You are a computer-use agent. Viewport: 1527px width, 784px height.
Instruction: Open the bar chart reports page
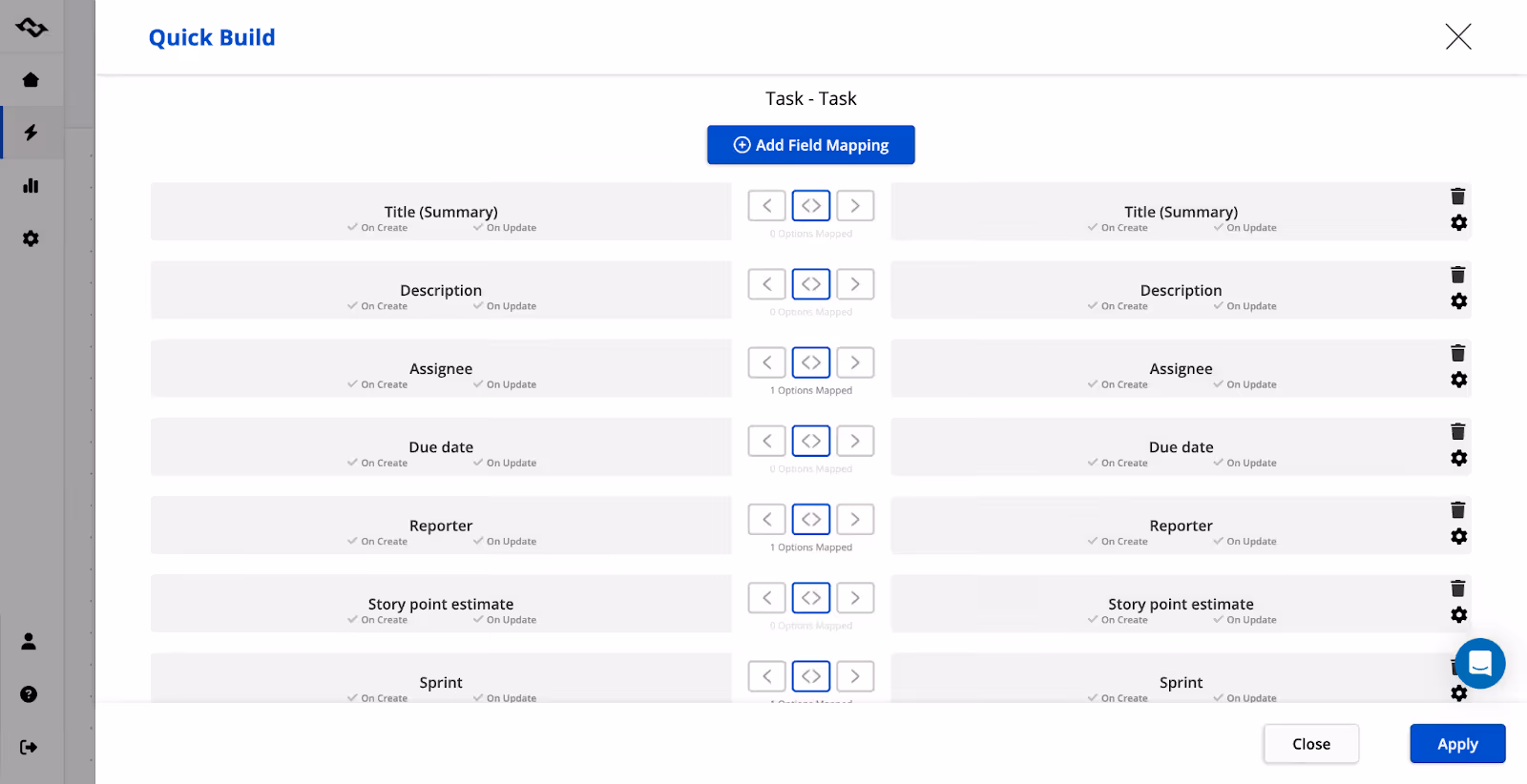click(x=31, y=185)
